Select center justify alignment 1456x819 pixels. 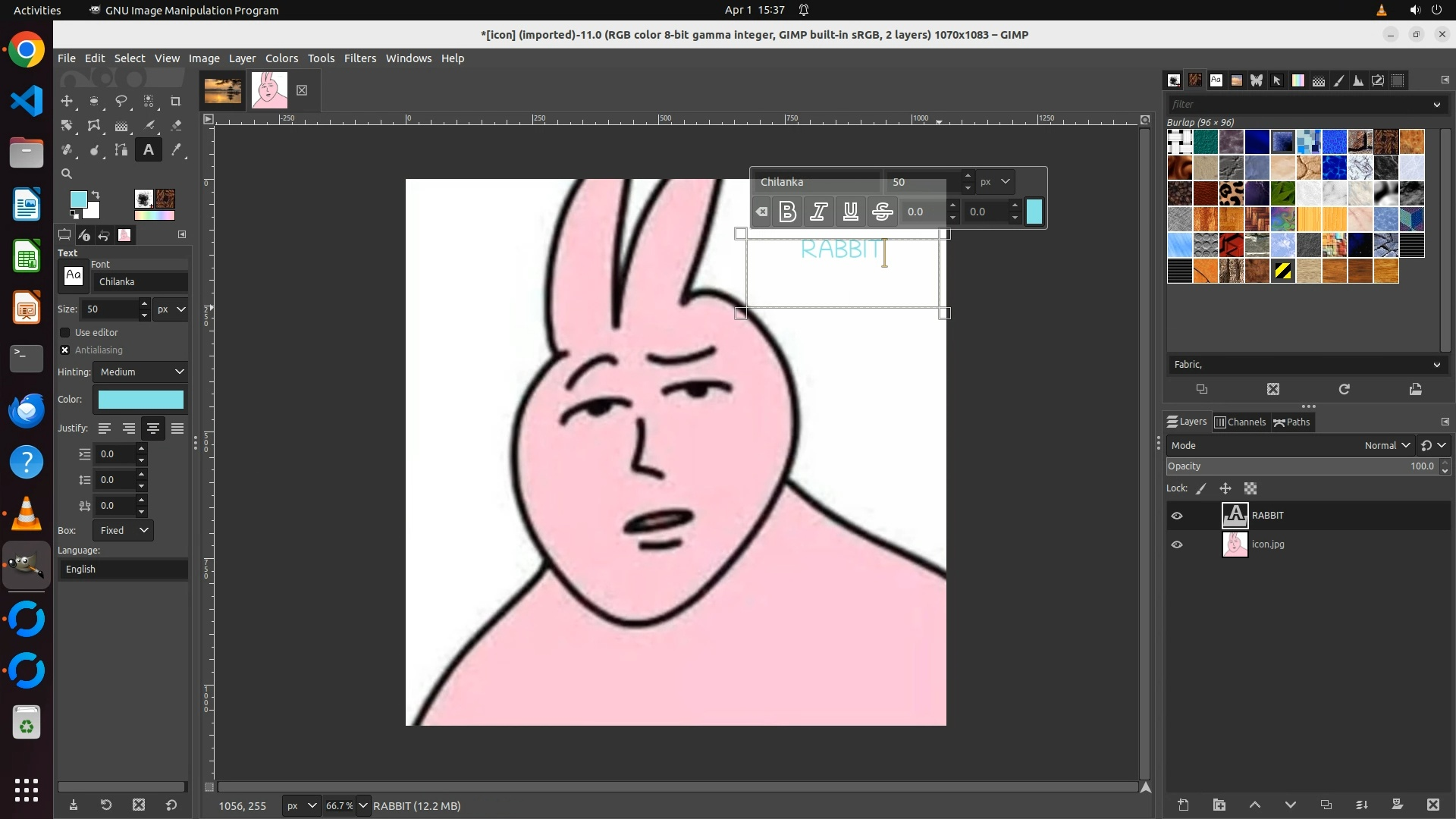(x=153, y=428)
